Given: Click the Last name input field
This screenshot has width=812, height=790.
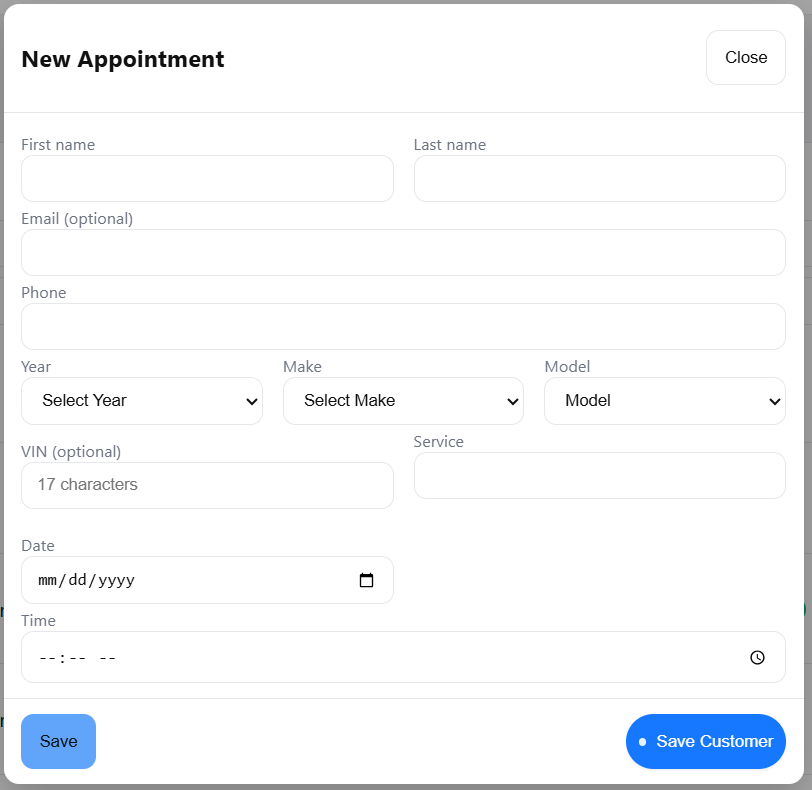Looking at the screenshot, I should tap(599, 178).
